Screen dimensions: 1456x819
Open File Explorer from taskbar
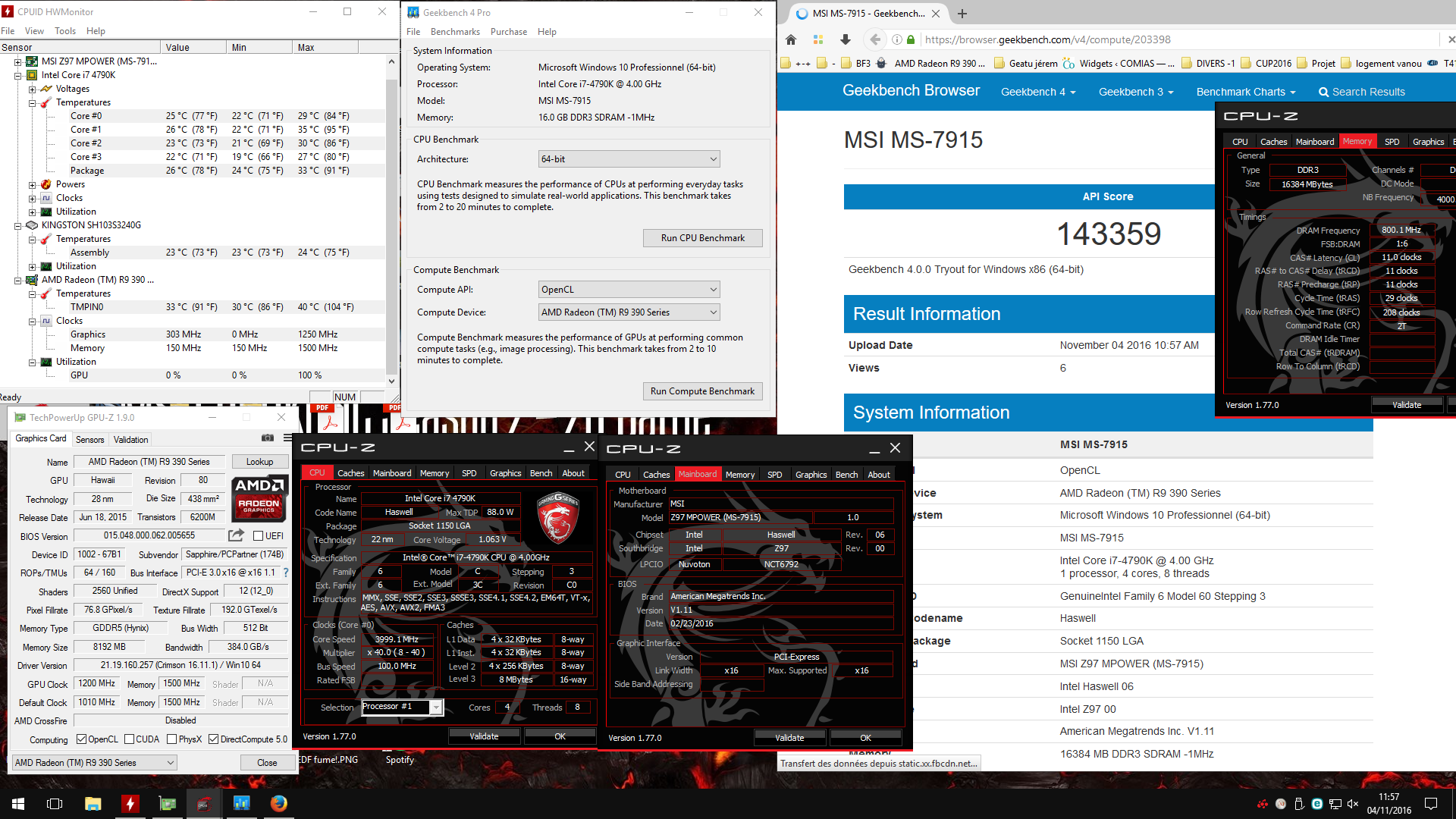(x=93, y=803)
